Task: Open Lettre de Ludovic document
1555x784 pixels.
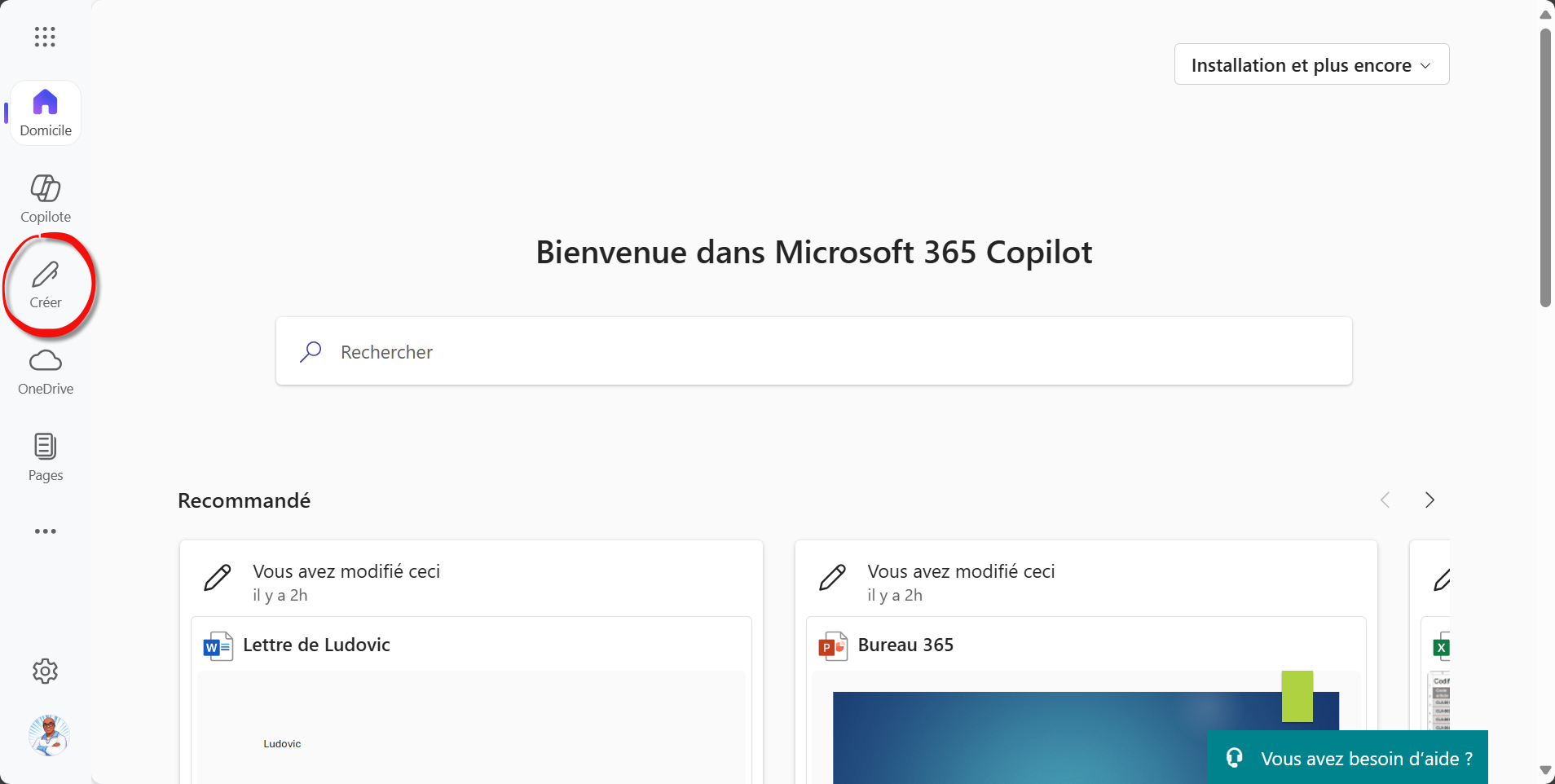Action: coord(316,645)
